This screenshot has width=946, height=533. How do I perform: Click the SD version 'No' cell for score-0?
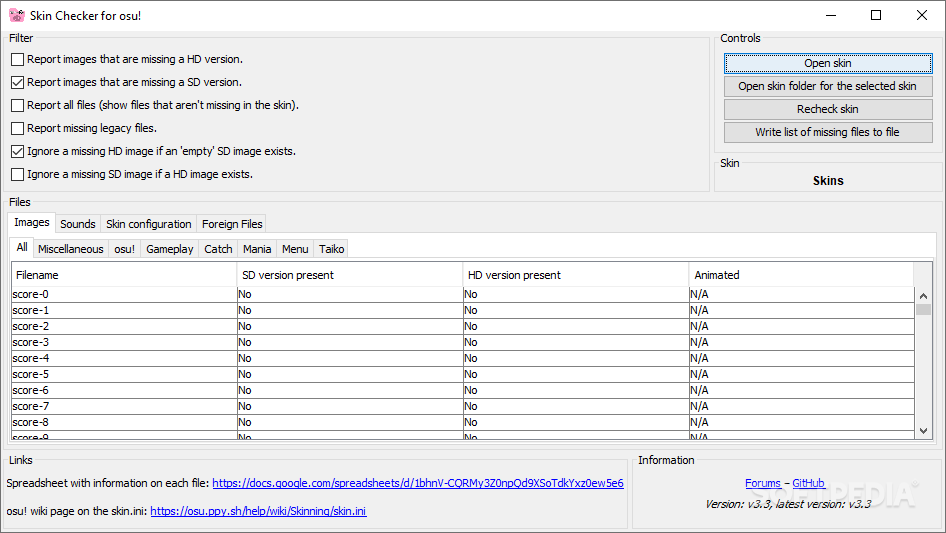pyautogui.click(x=350, y=294)
